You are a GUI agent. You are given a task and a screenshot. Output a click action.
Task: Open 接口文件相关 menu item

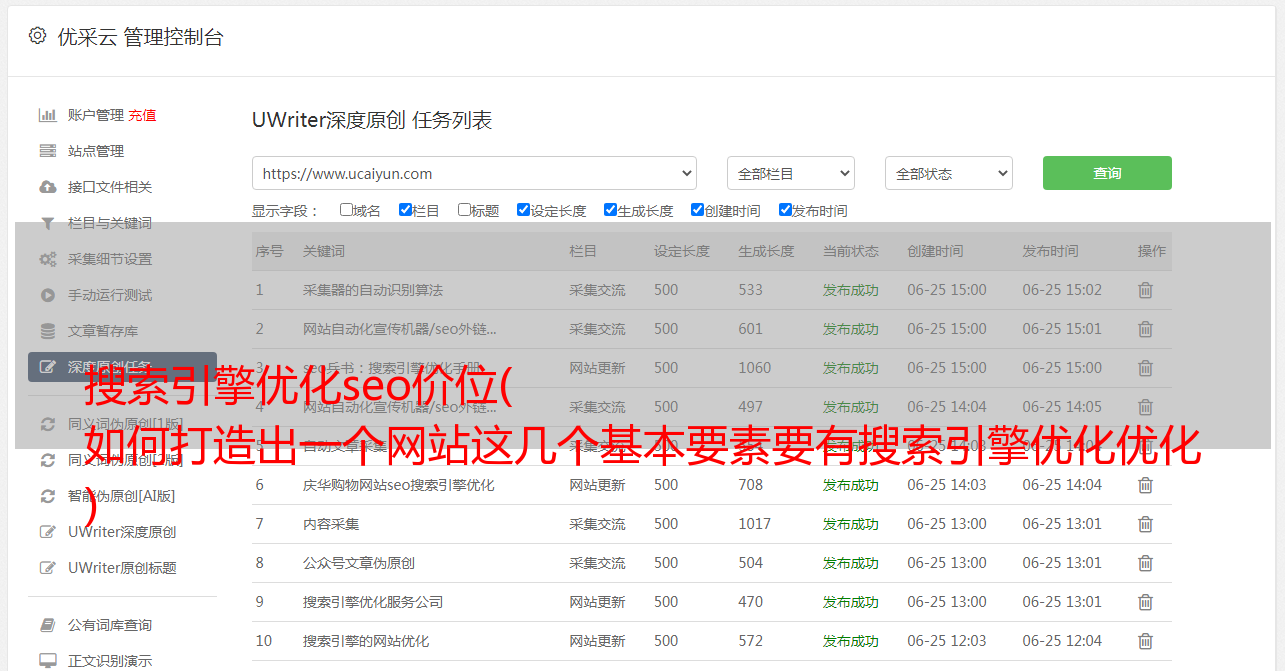(110, 187)
